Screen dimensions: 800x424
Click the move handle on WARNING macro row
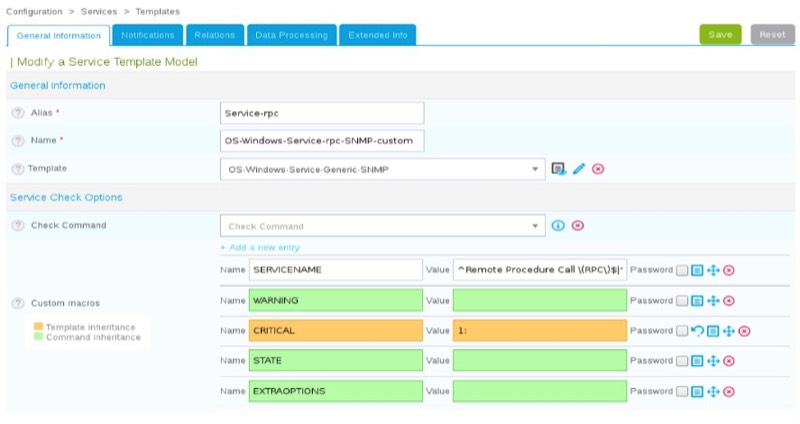pyautogui.click(x=713, y=301)
